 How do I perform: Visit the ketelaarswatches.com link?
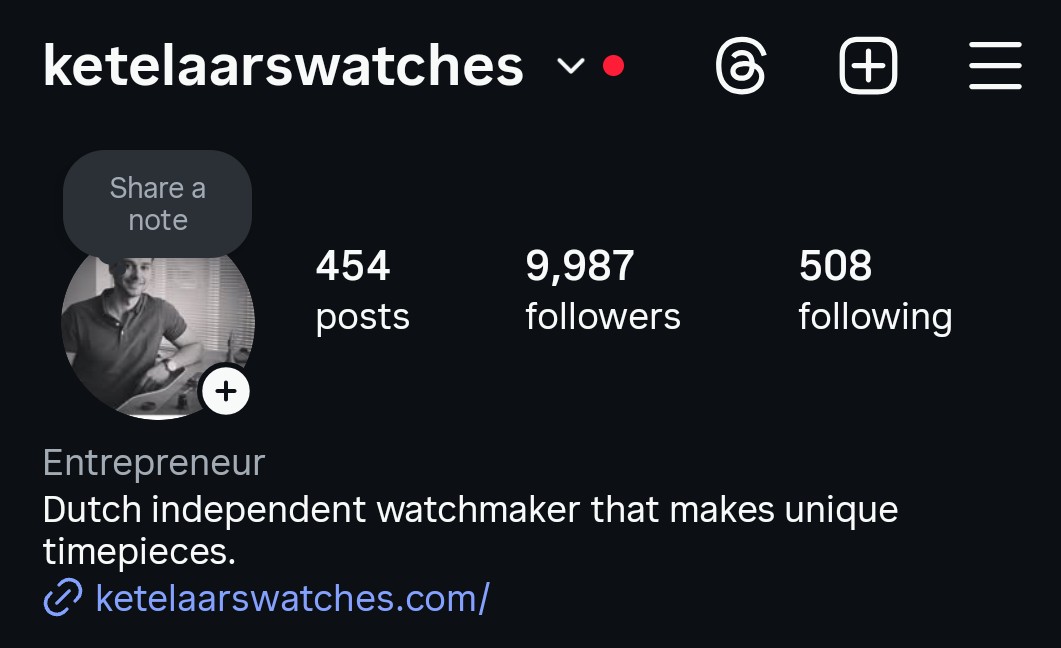292,598
